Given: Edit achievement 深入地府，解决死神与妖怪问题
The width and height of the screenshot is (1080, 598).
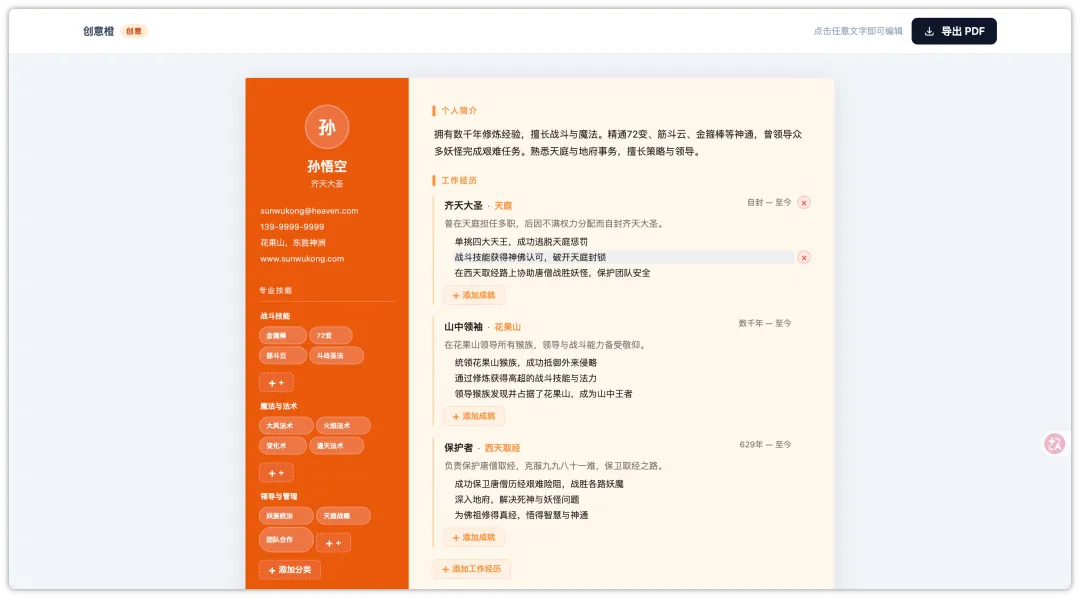Looking at the screenshot, I should pos(517,499).
